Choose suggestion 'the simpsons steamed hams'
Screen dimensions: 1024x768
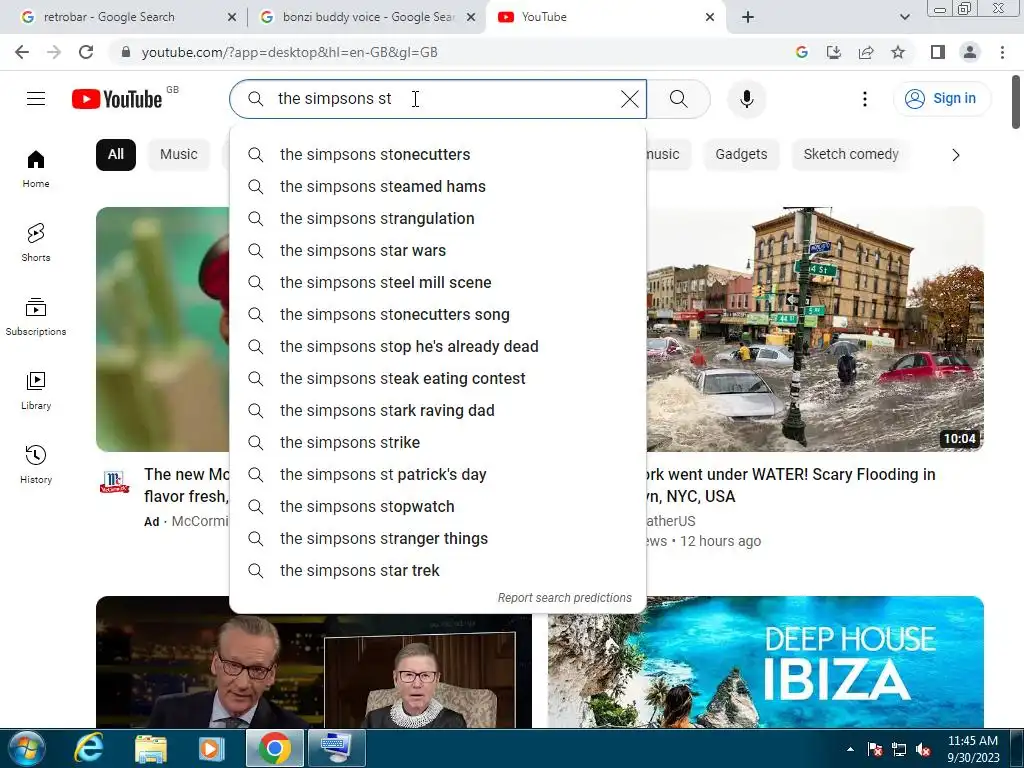(438, 187)
